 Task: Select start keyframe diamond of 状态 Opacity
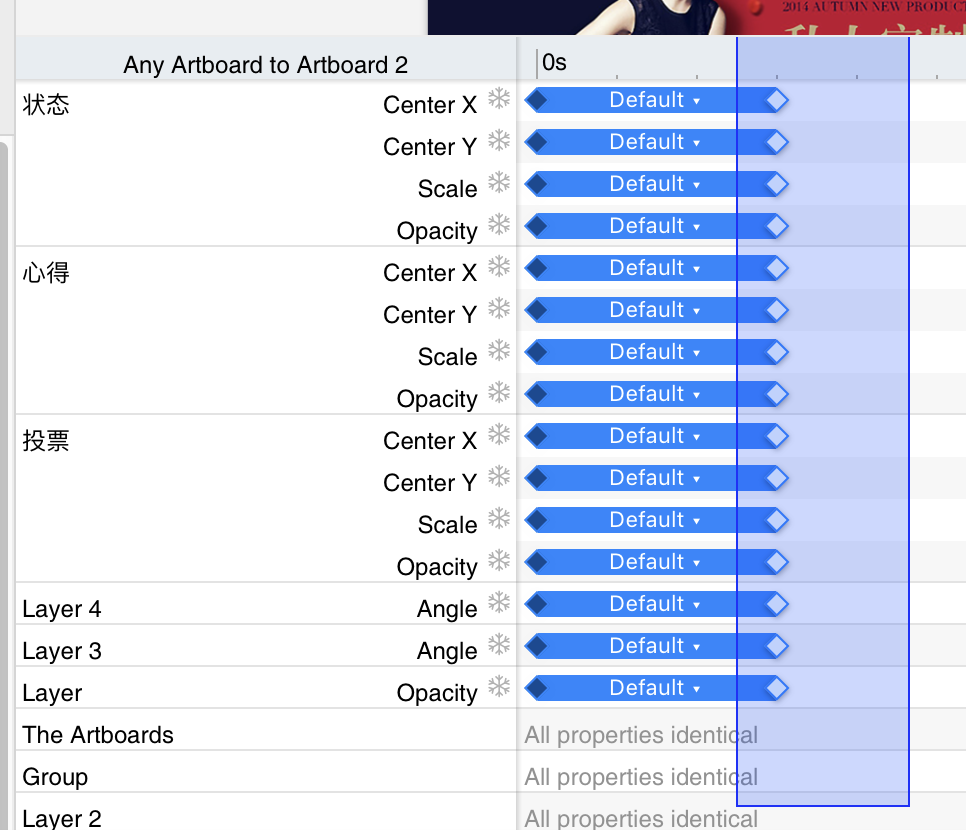point(537,226)
